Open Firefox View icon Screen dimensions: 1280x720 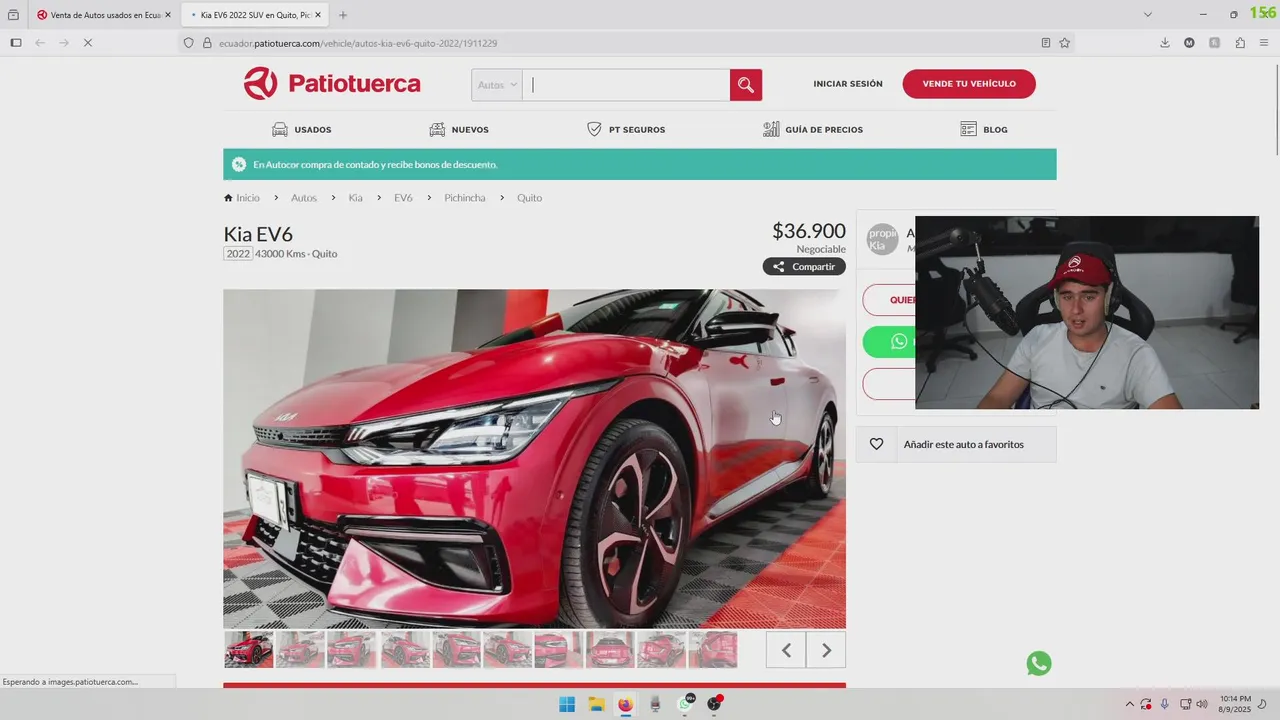13,15
